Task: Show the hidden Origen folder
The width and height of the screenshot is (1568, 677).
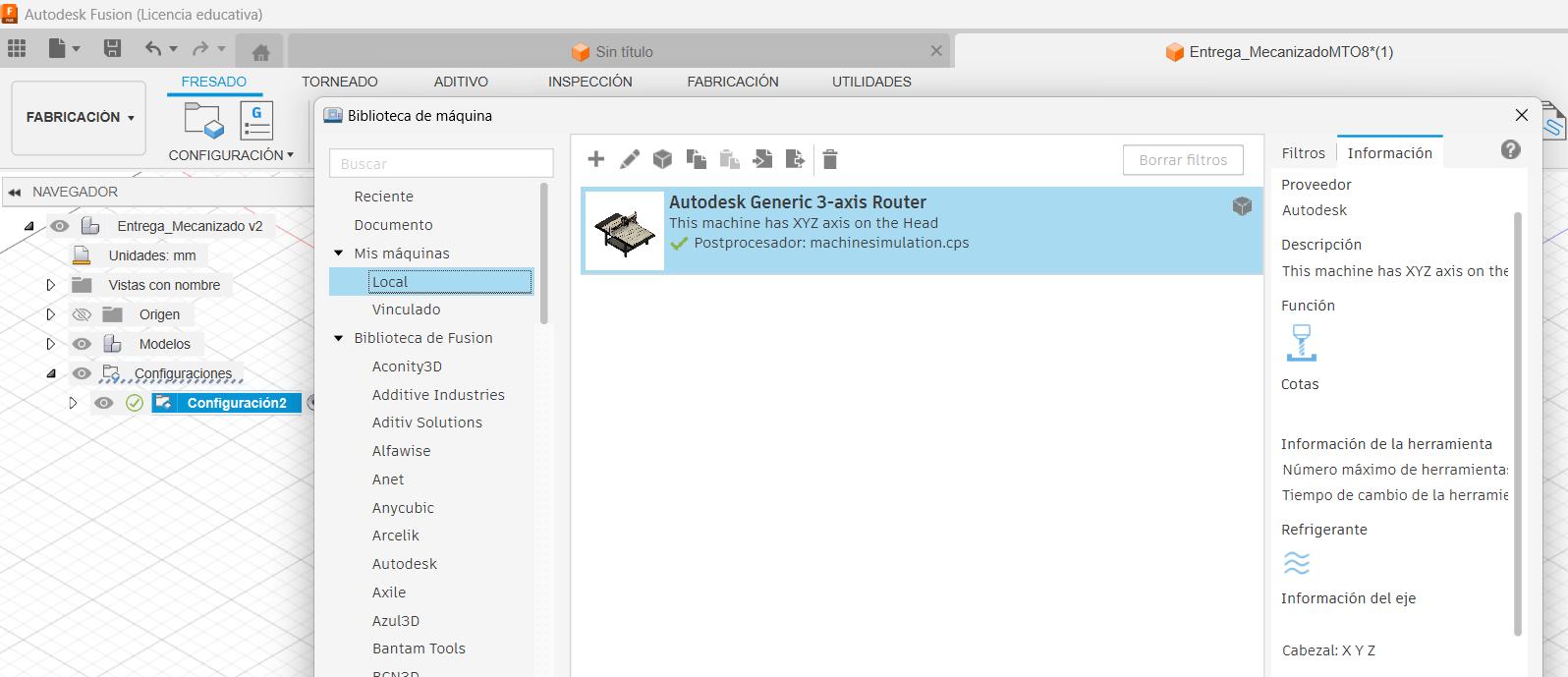Action: coord(82,314)
